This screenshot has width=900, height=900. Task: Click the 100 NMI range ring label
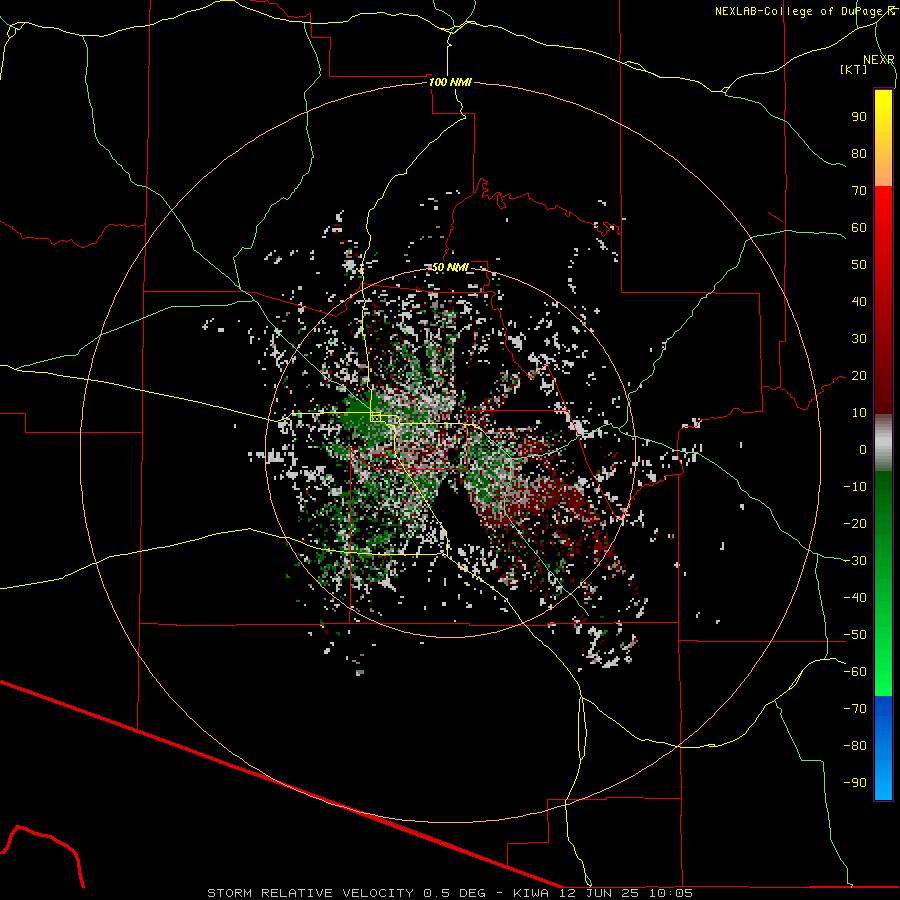450,82
